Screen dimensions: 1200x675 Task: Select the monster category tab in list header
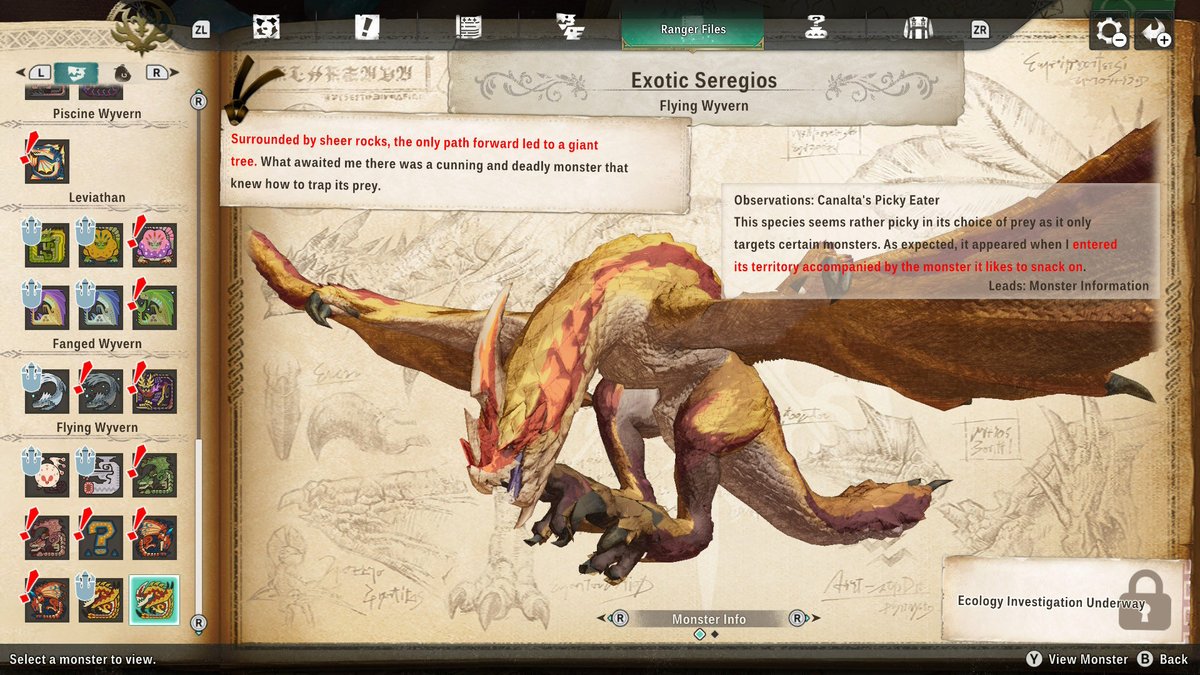[x=76, y=72]
